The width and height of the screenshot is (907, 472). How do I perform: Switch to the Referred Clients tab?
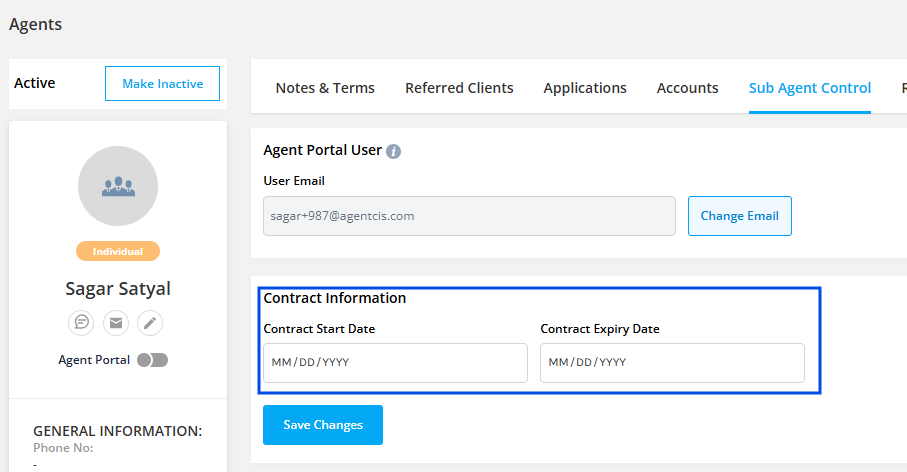[x=459, y=88]
